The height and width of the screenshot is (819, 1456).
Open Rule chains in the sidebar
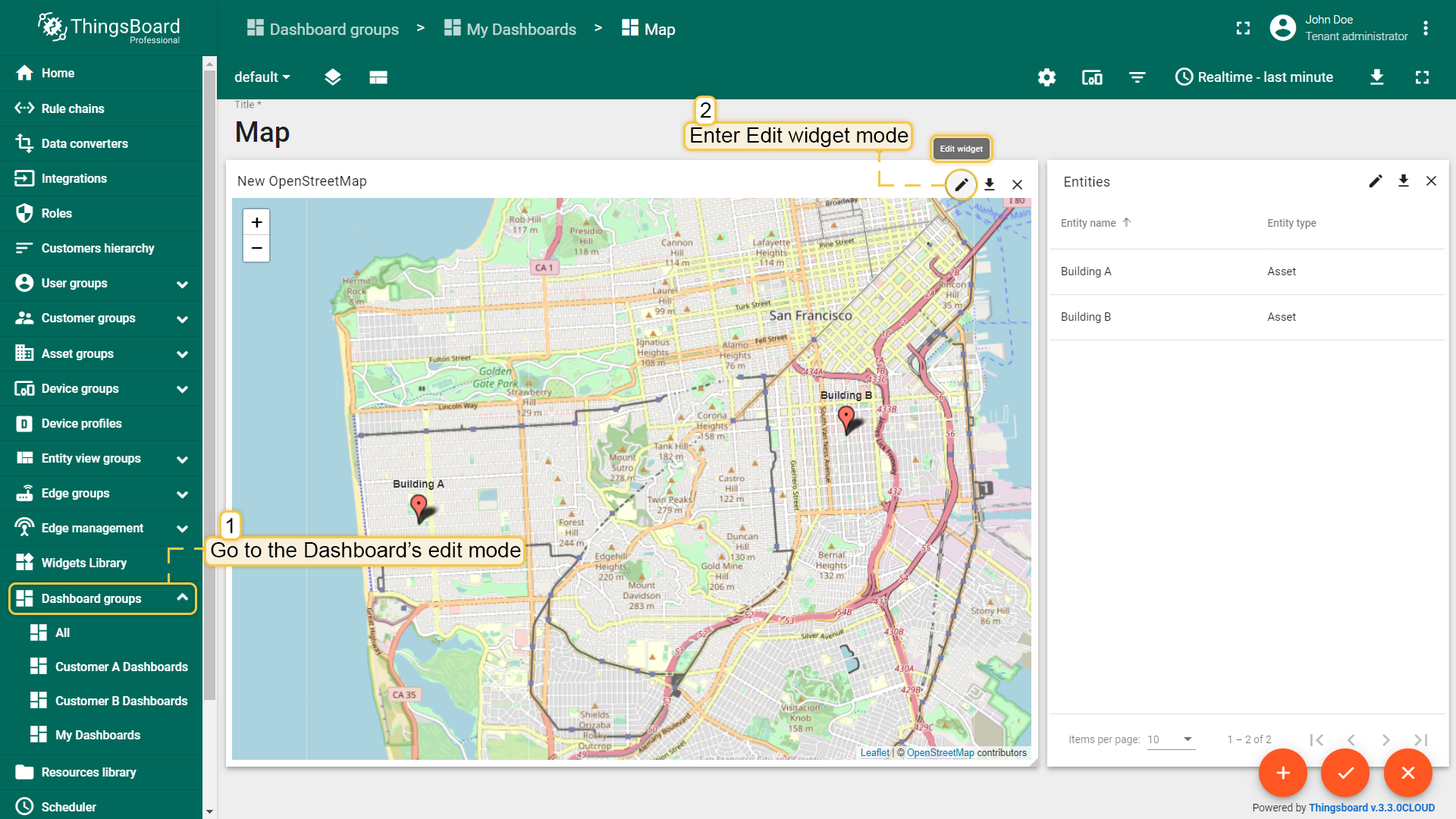[x=102, y=108]
